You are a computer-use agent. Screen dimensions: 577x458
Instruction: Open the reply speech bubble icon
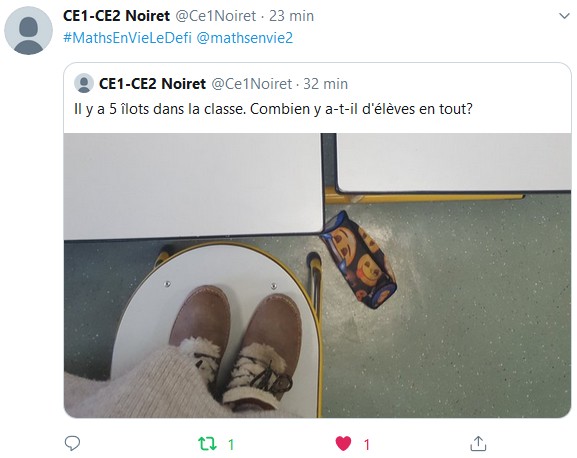72,444
